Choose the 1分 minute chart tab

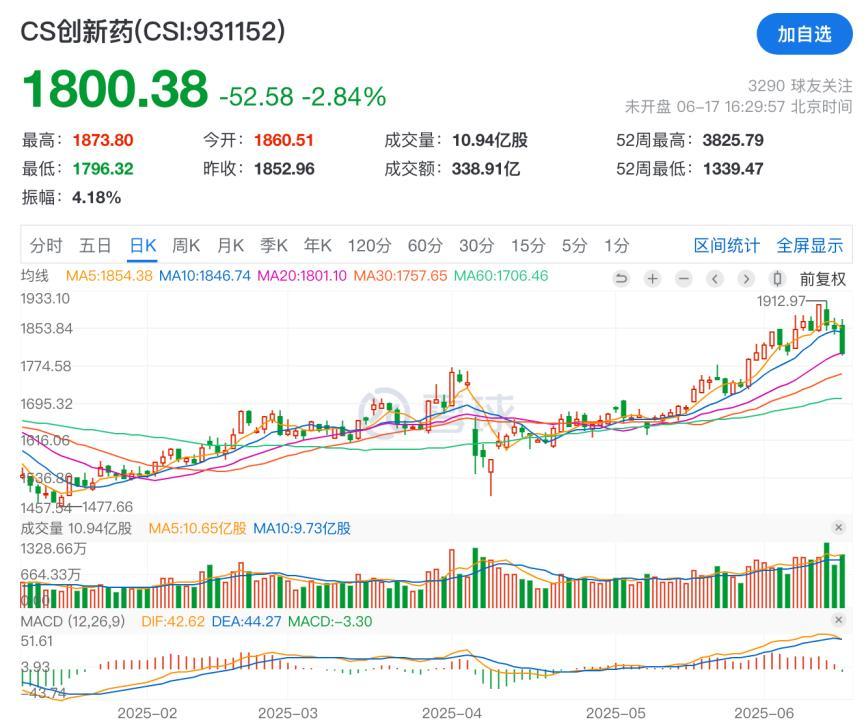tap(616, 245)
